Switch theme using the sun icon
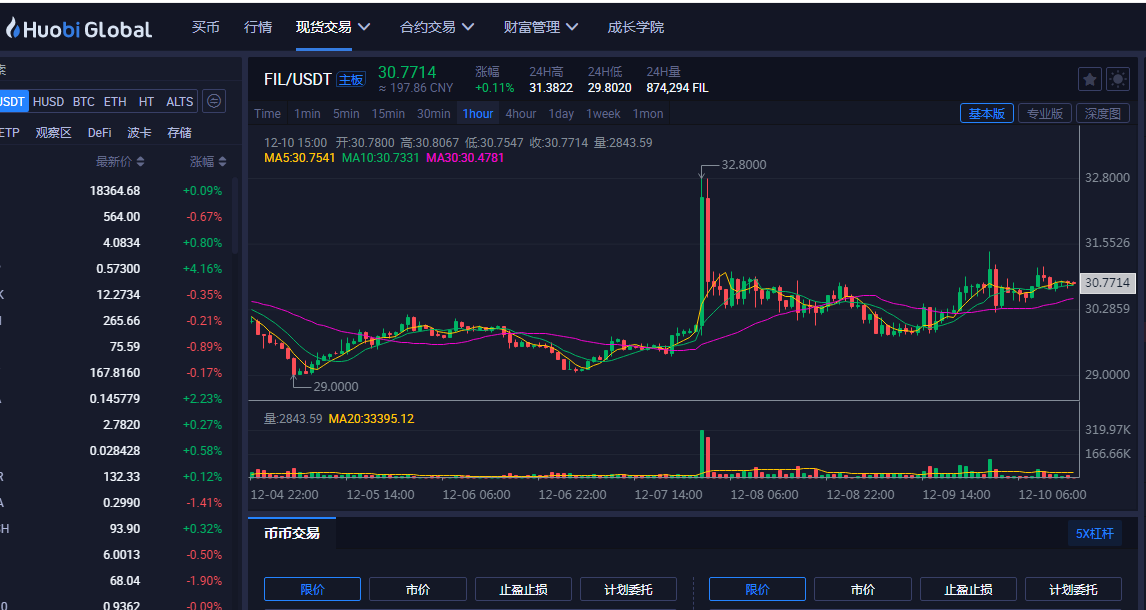This screenshot has height=610, width=1146. 1117,78
